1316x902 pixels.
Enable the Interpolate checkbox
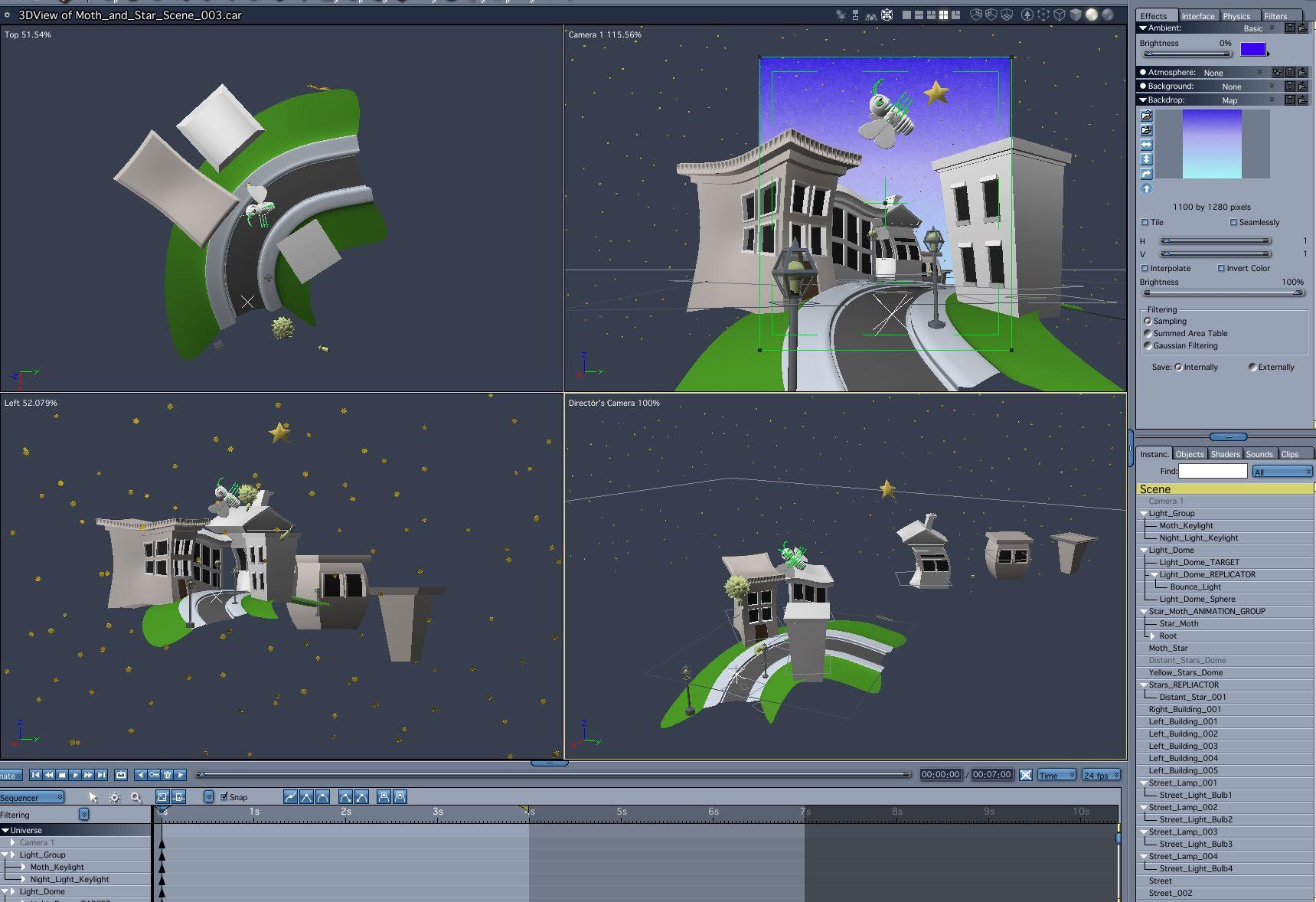coord(1145,269)
